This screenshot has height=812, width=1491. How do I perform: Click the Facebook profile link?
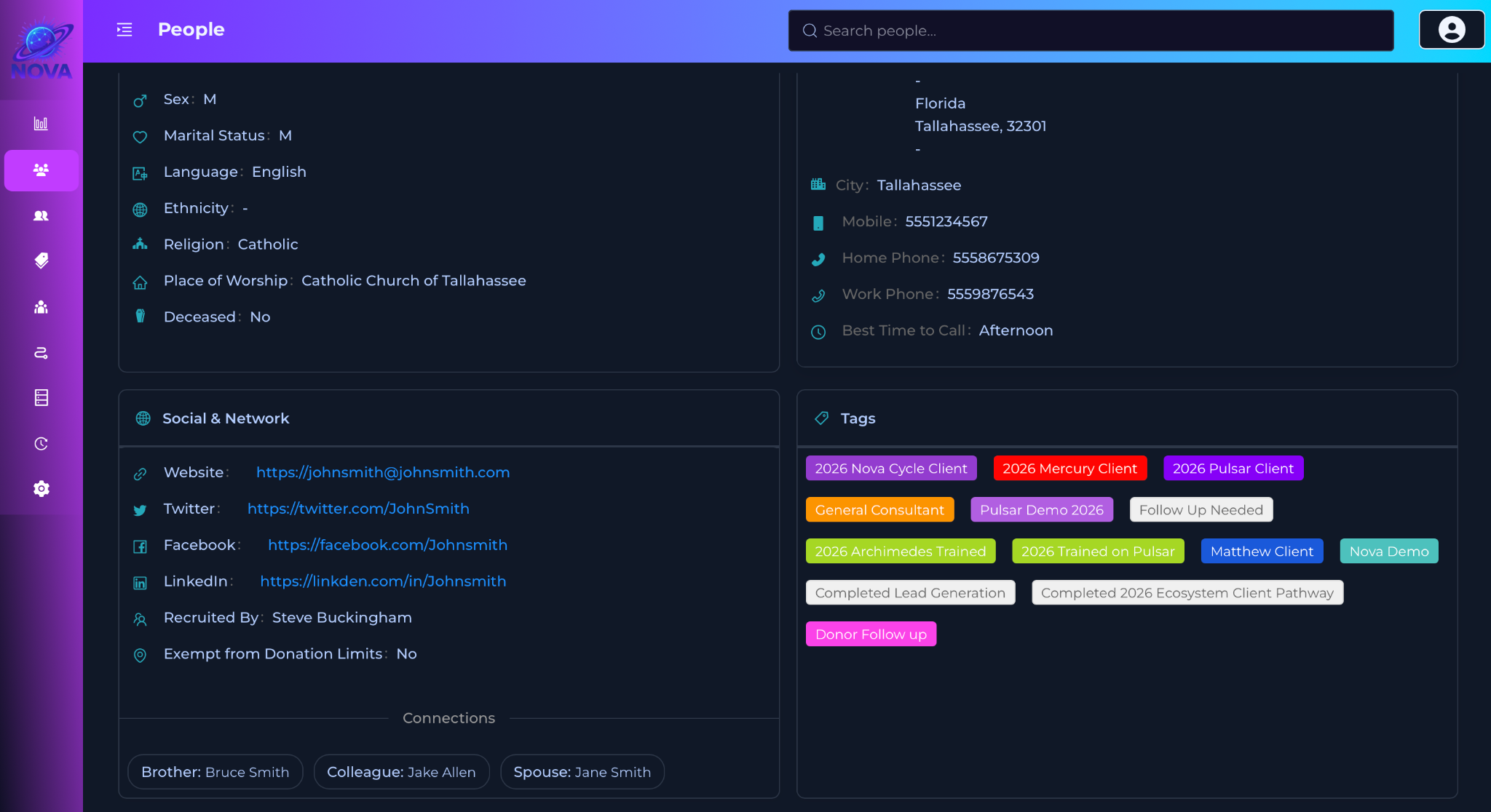tap(387, 545)
